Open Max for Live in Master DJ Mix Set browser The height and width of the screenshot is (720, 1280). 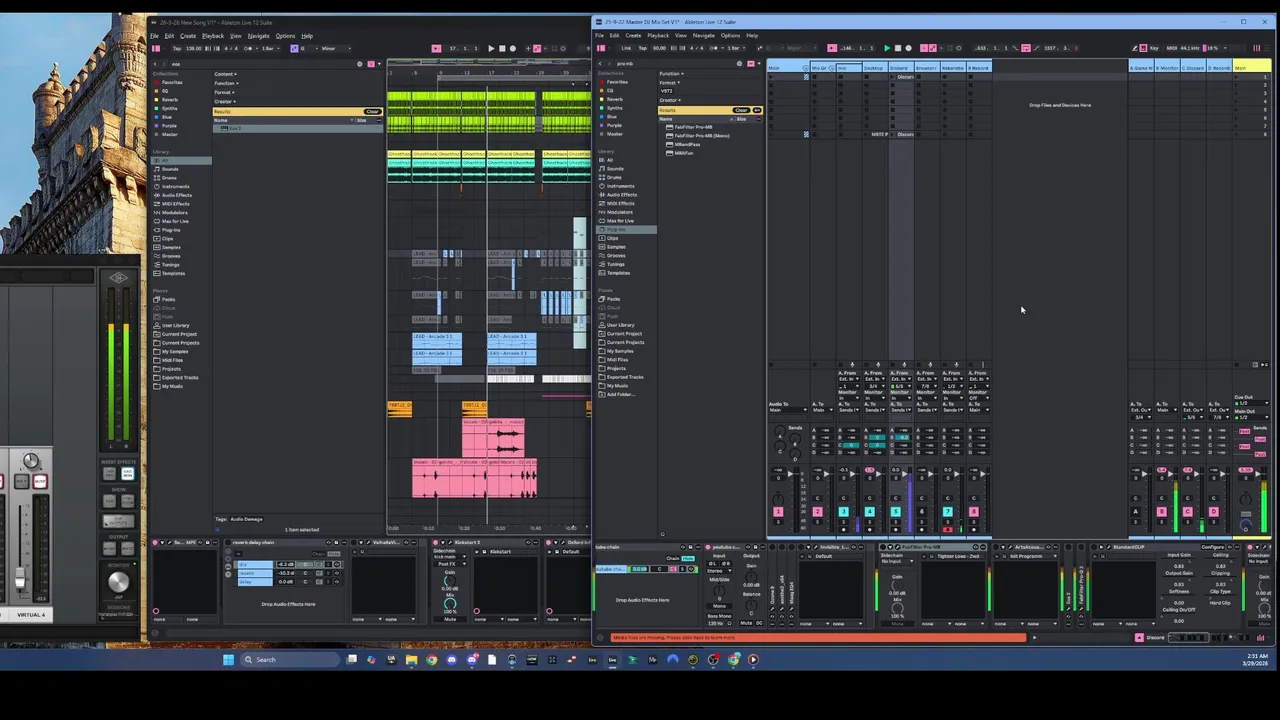click(x=620, y=221)
